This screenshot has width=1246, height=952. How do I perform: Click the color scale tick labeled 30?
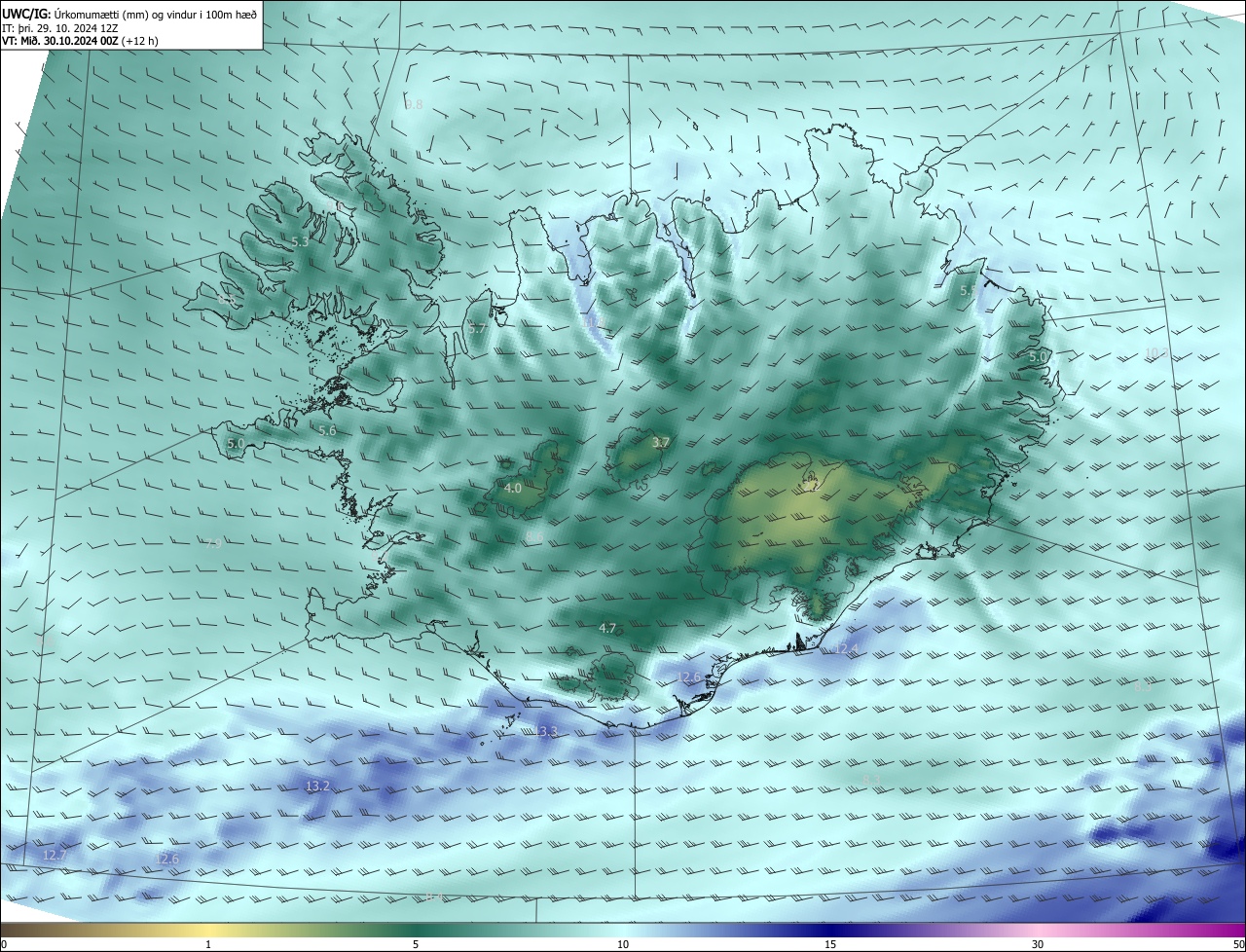(1038, 944)
